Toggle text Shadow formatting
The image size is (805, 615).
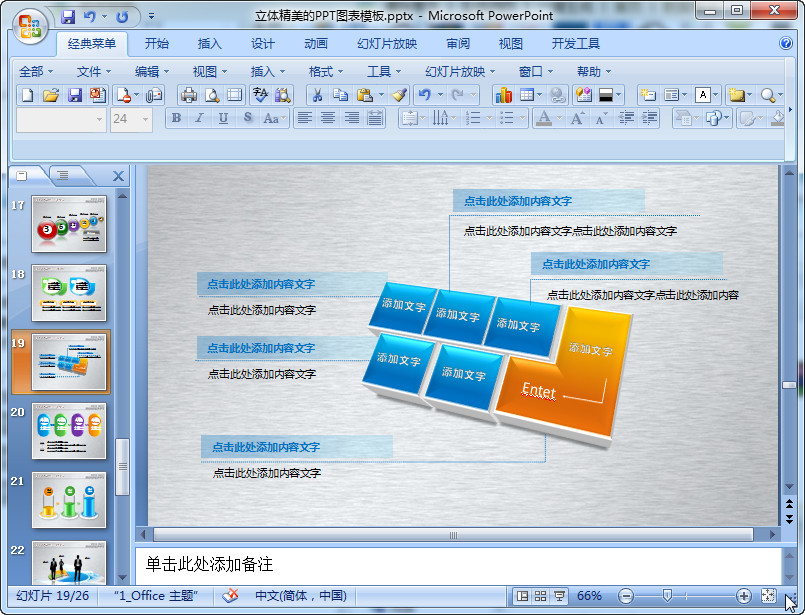pyautogui.click(x=247, y=119)
